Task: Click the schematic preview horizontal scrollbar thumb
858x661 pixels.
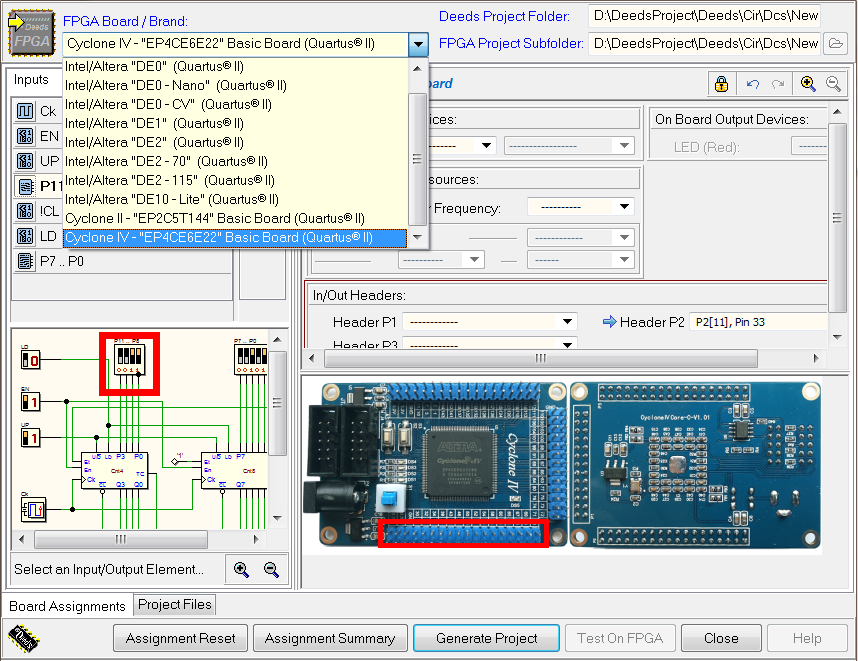Action: click(x=121, y=539)
